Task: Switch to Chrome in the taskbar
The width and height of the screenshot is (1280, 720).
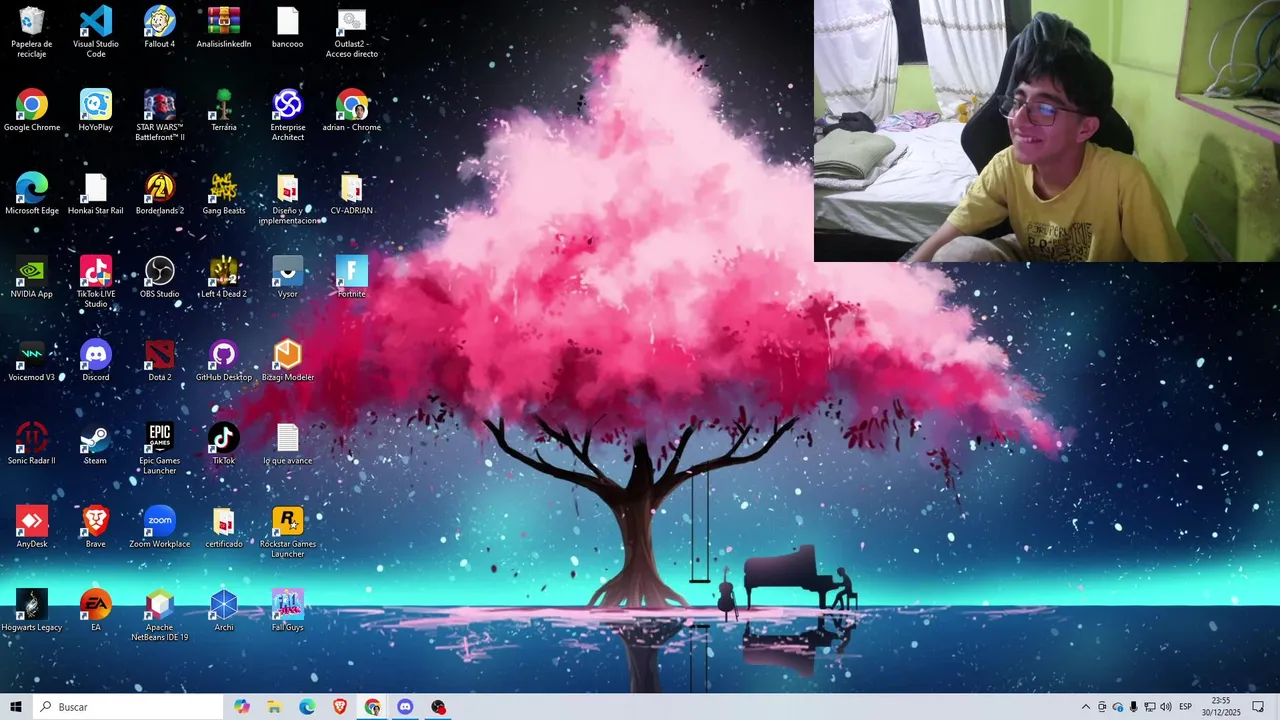Action: [x=372, y=707]
